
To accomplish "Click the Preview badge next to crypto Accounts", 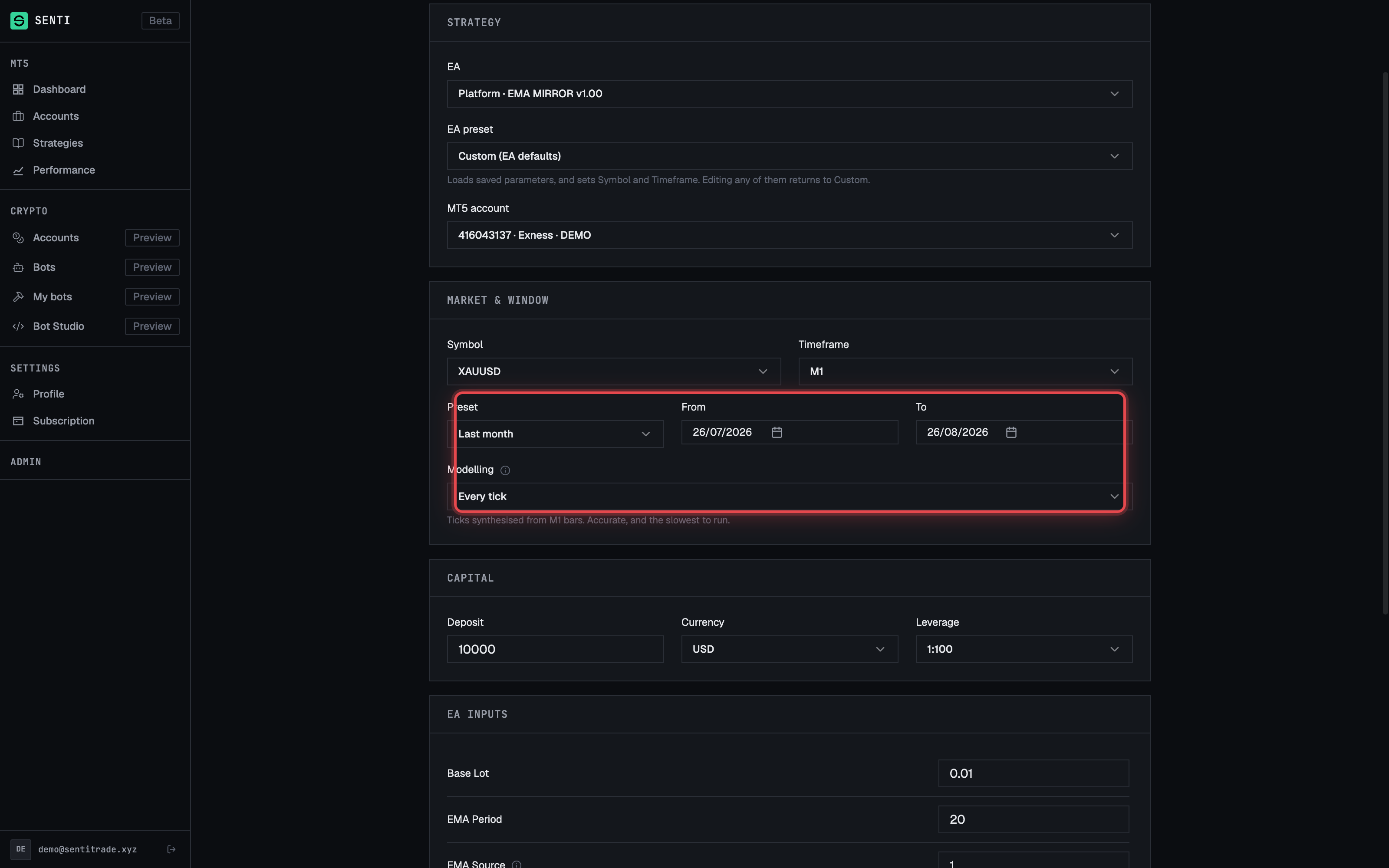I will [152, 238].
